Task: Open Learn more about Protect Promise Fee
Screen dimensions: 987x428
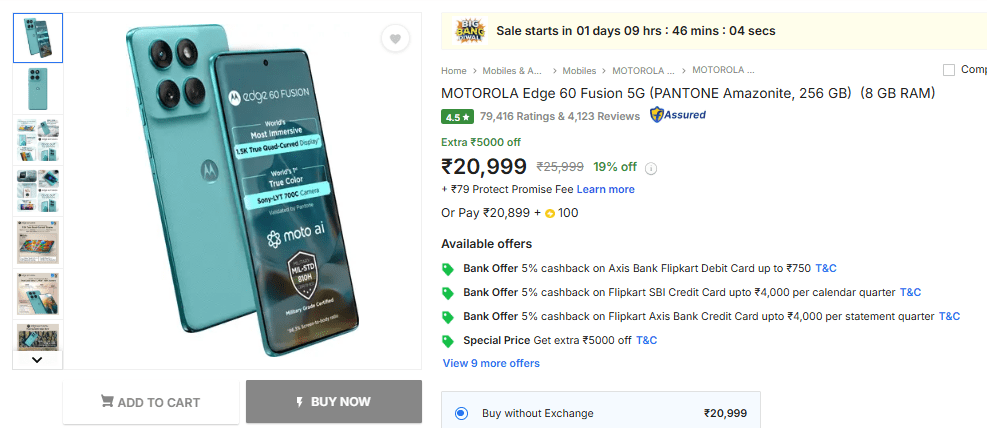Action: [x=605, y=189]
